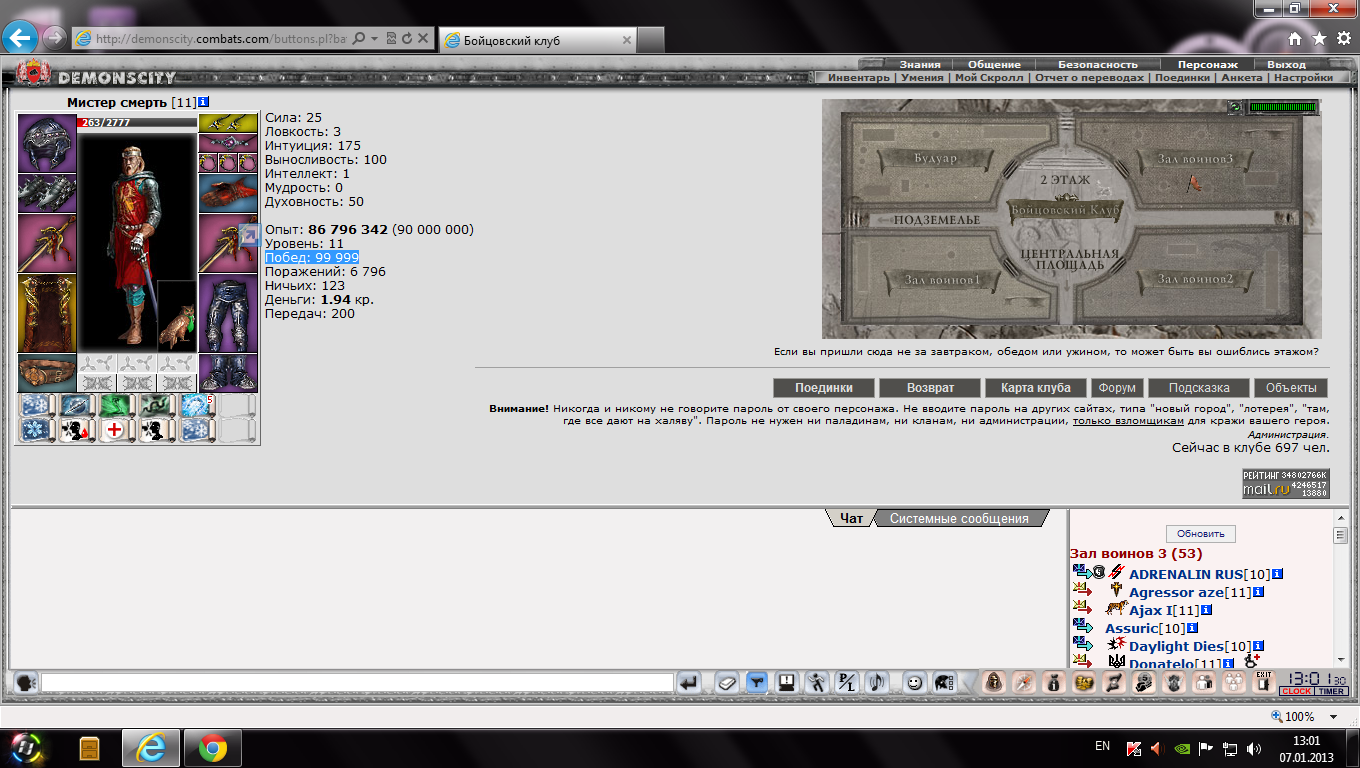Open the Персонаж menu

tap(1207, 64)
